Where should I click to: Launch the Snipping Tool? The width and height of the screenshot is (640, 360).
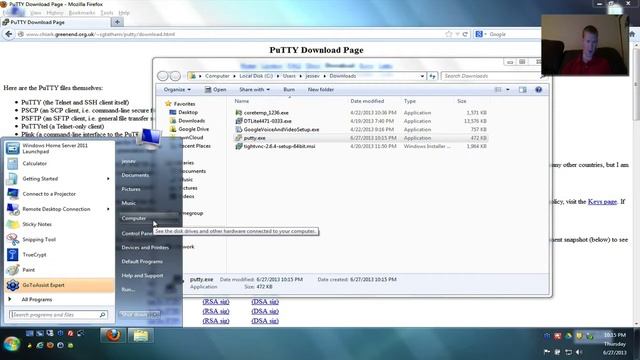[x=59, y=239]
